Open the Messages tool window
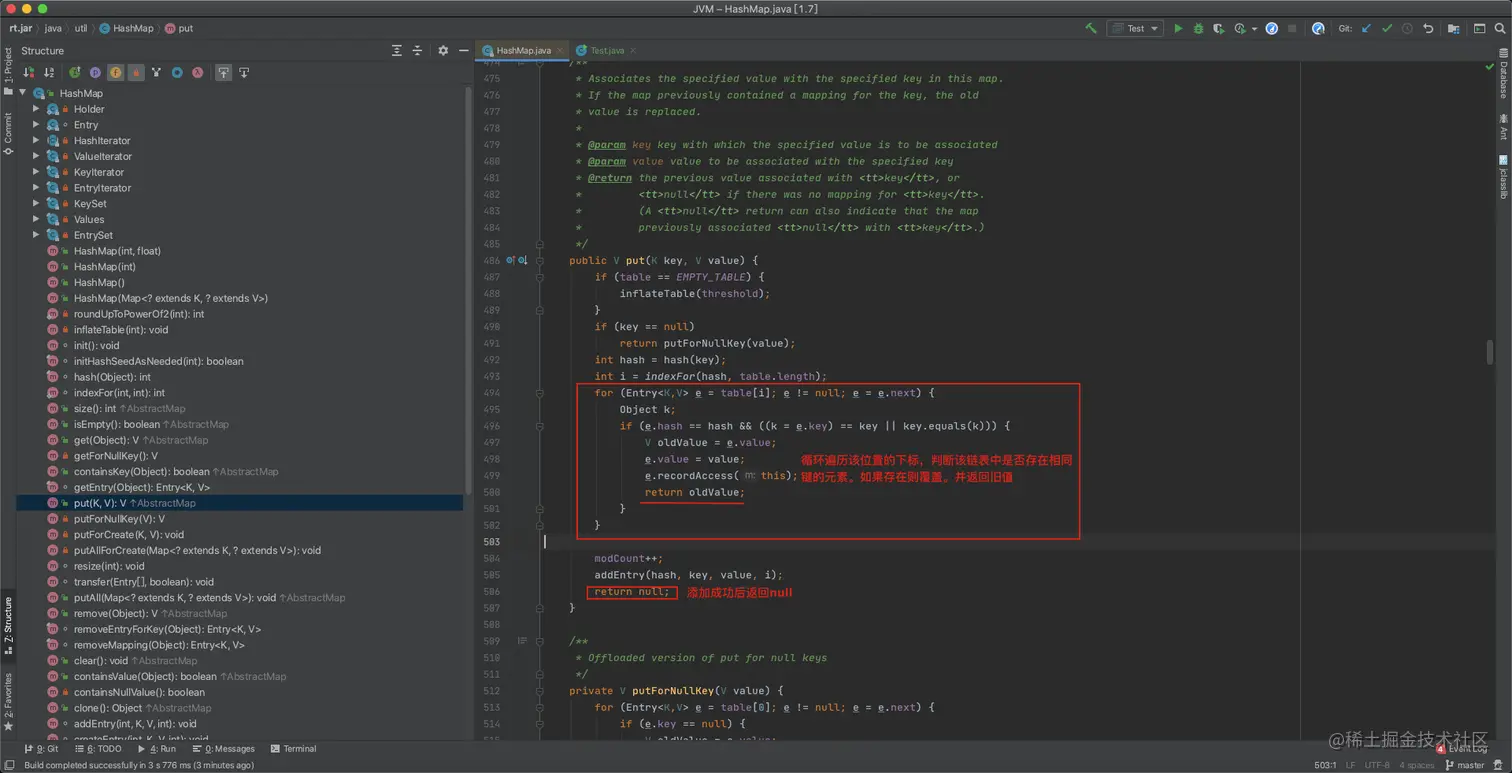Image resolution: width=1512 pixels, height=773 pixels. 223,748
